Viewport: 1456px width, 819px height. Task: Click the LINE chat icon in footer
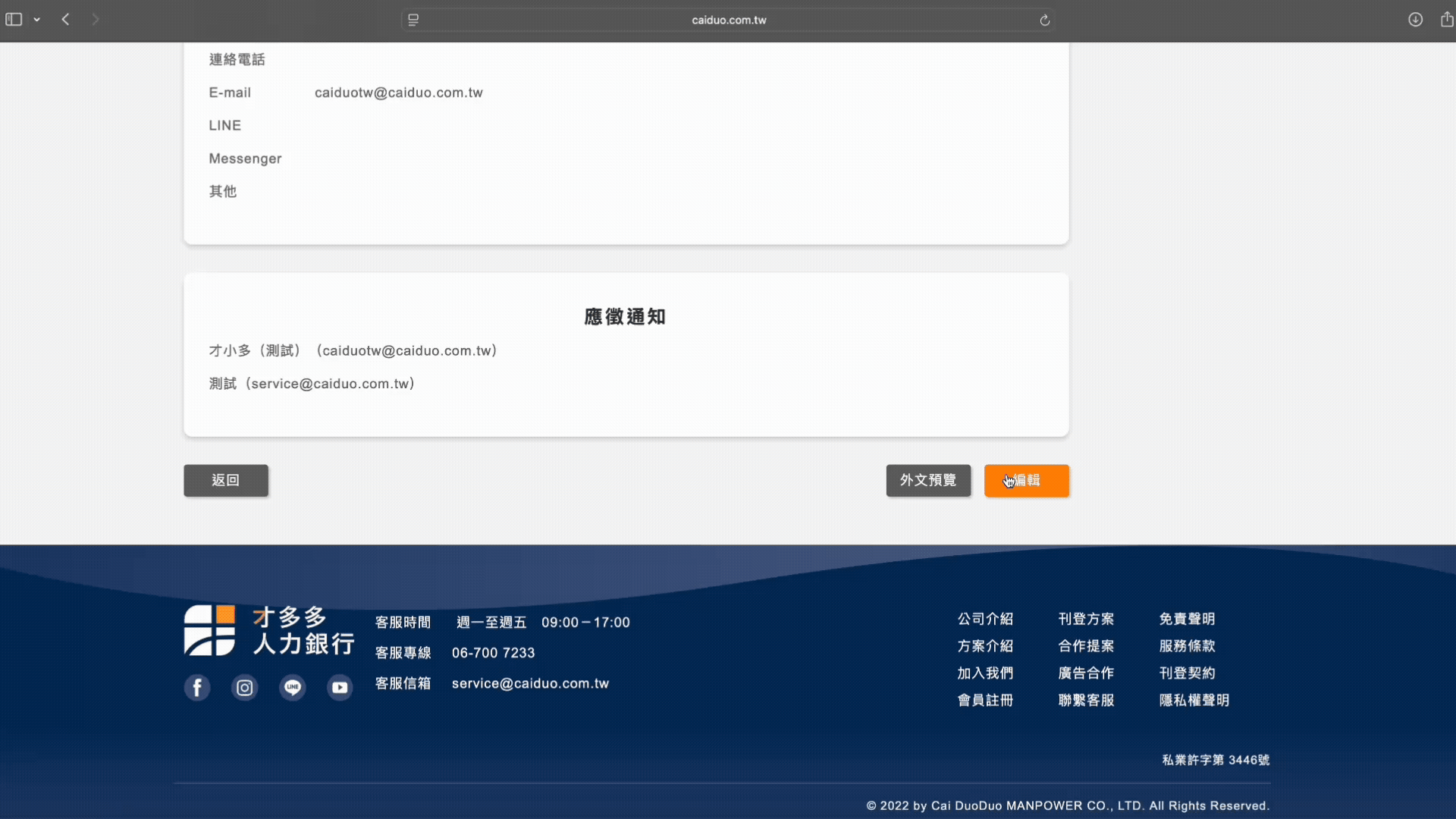[x=292, y=688]
